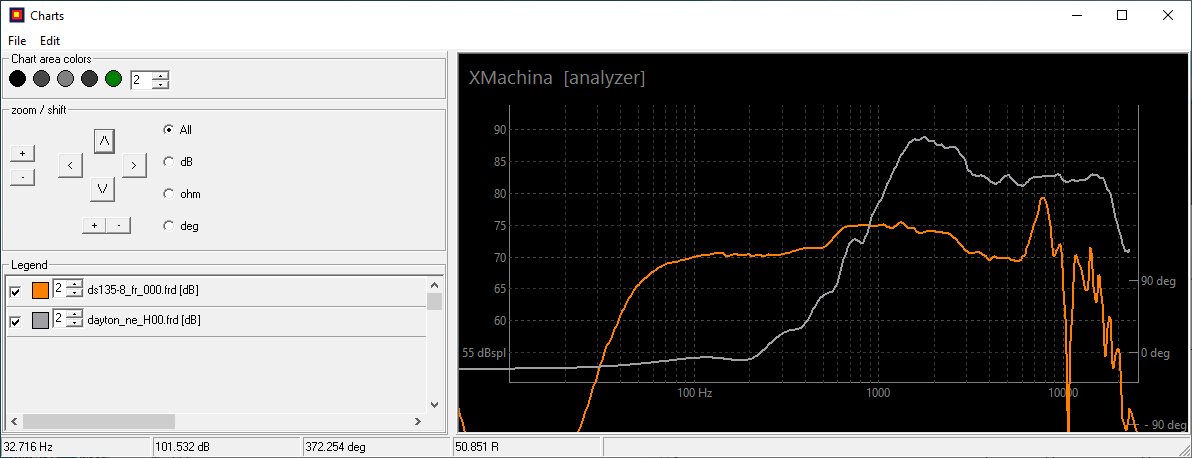Maximize the Charts window
The image size is (1192, 458).
pyautogui.click(x=1122, y=15)
